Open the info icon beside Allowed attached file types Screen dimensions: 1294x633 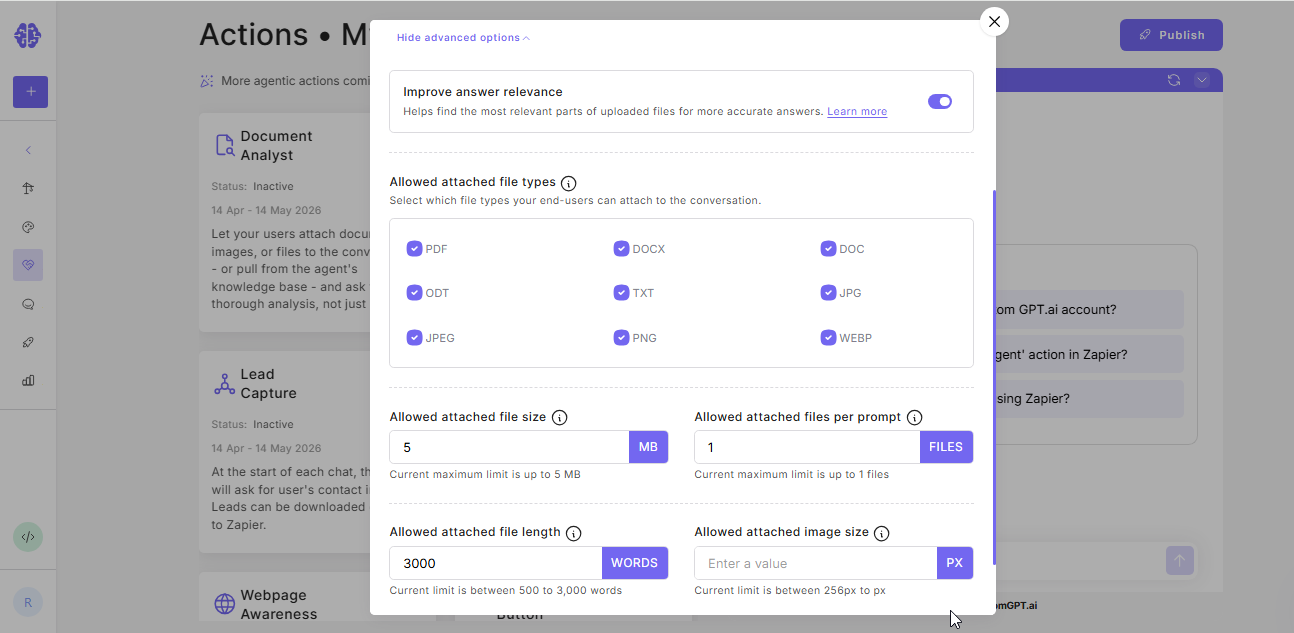point(568,183)
